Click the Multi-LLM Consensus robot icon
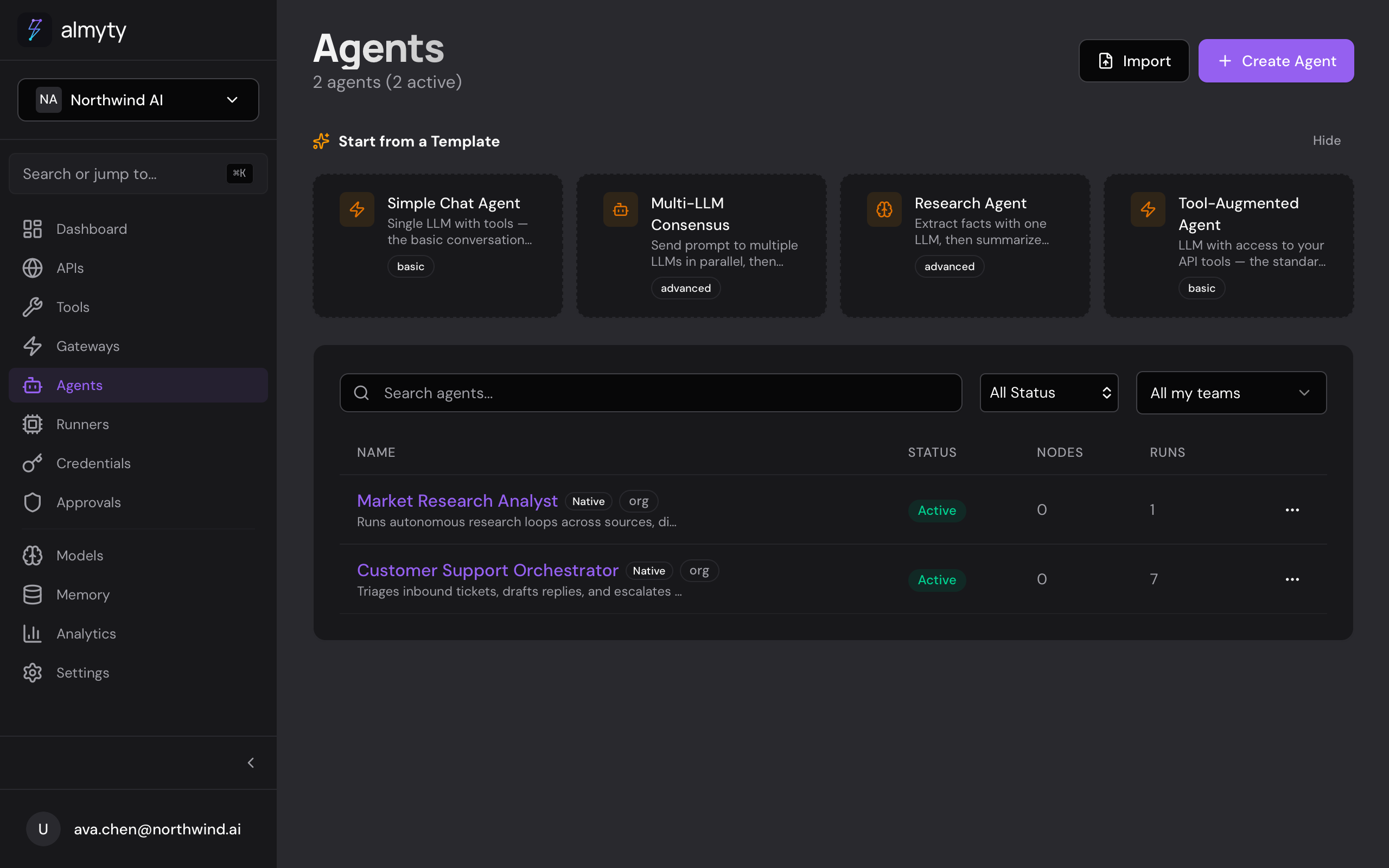Screen dimensions: 1389x868 click(x=621, y=209)
